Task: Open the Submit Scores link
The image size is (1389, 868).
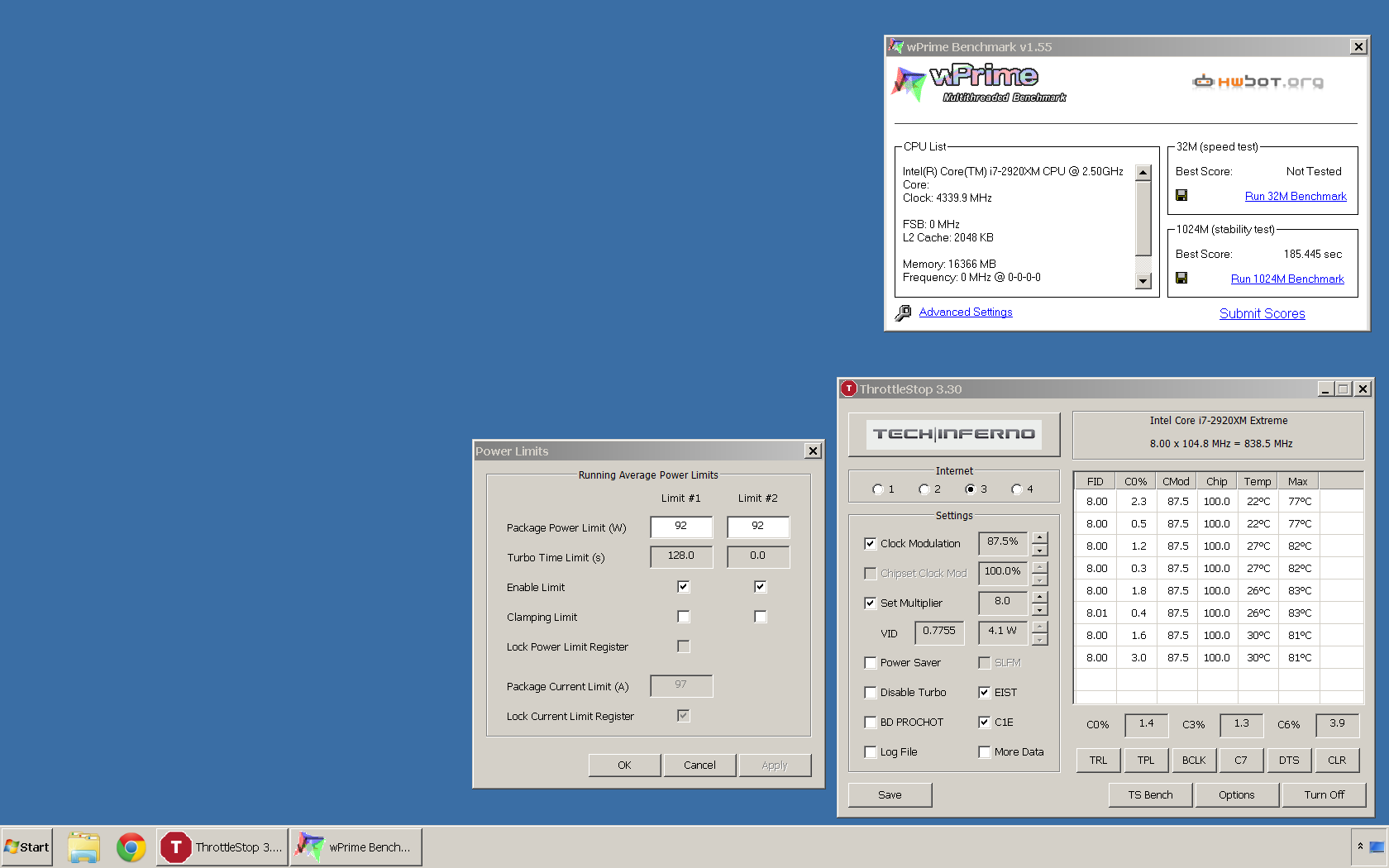Action: (1263, 314)
